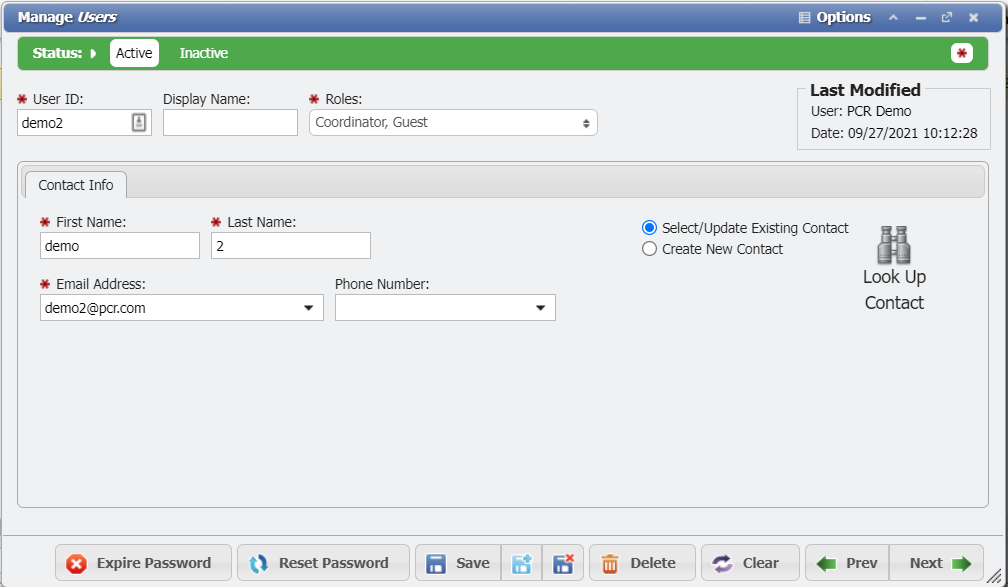Image resolution: width=1008 pixels, height=587 pixels.
Task: Expand the Phone Number dropdown arrow
Action: click(x=540, y=308)
